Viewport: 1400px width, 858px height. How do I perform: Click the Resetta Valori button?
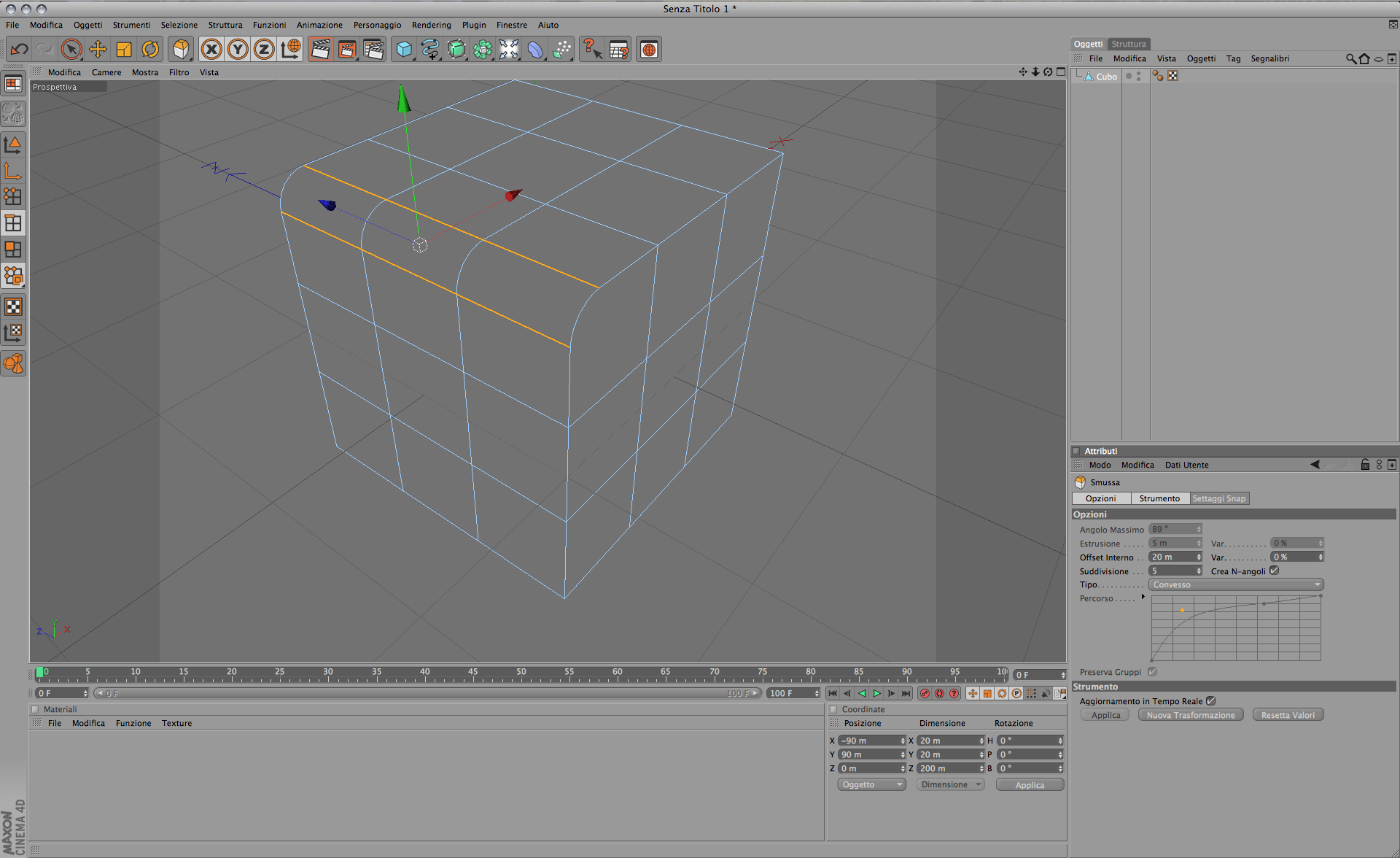tap(1288, 715)
